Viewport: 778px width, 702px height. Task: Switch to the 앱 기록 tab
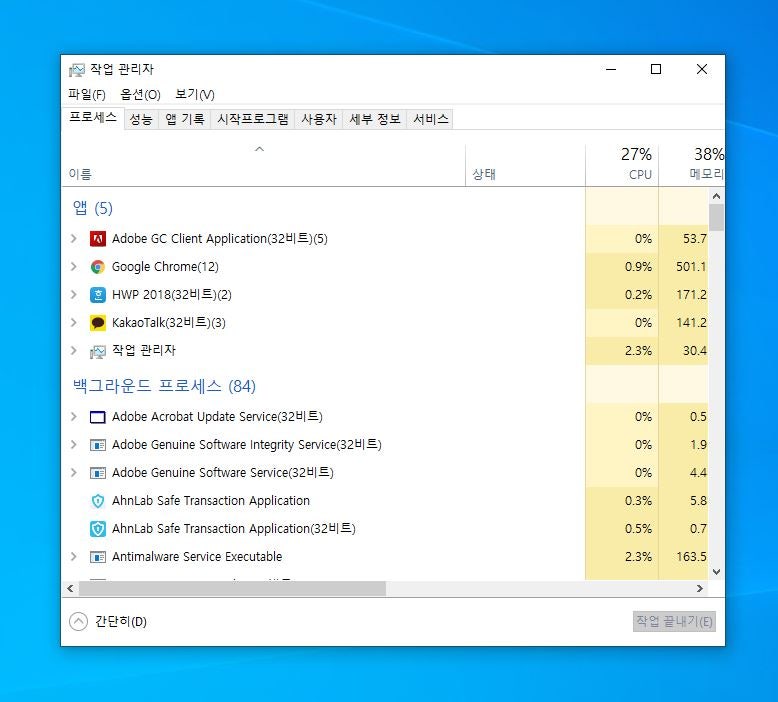coord(185,119)
